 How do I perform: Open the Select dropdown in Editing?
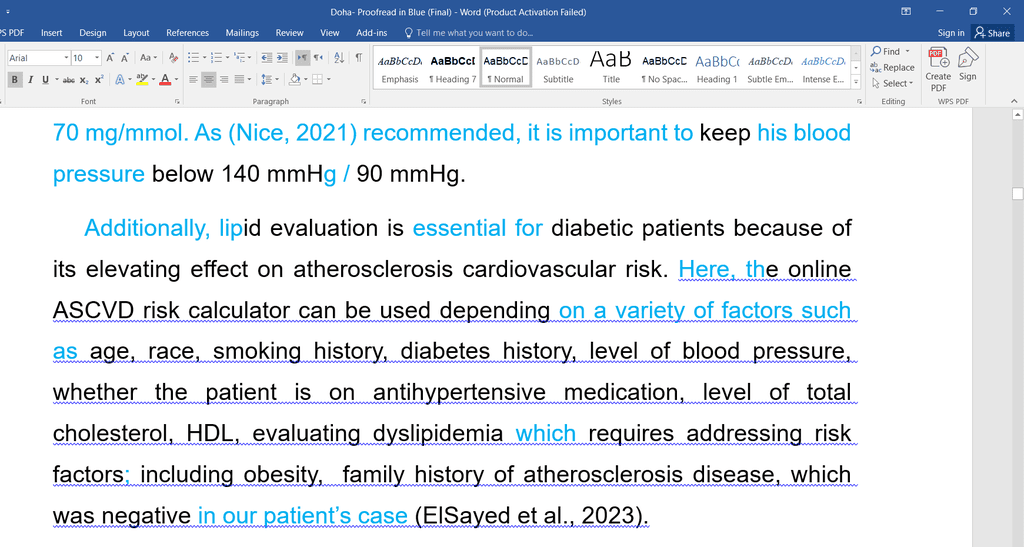coord(892,84)
